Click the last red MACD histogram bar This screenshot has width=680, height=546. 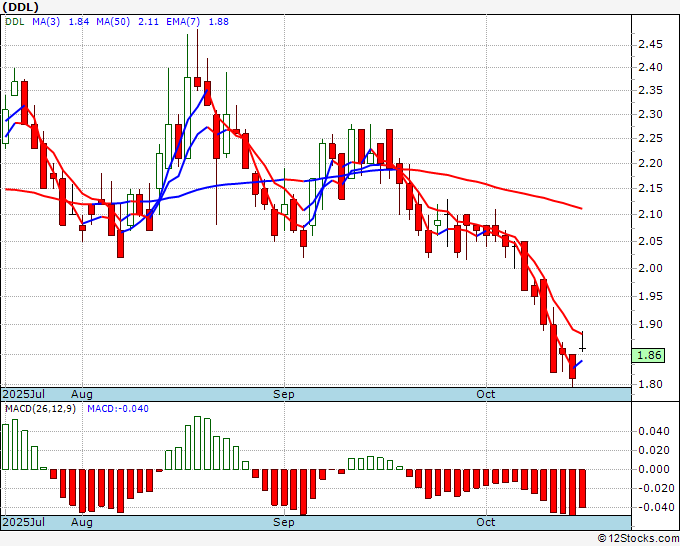point(582,488)
